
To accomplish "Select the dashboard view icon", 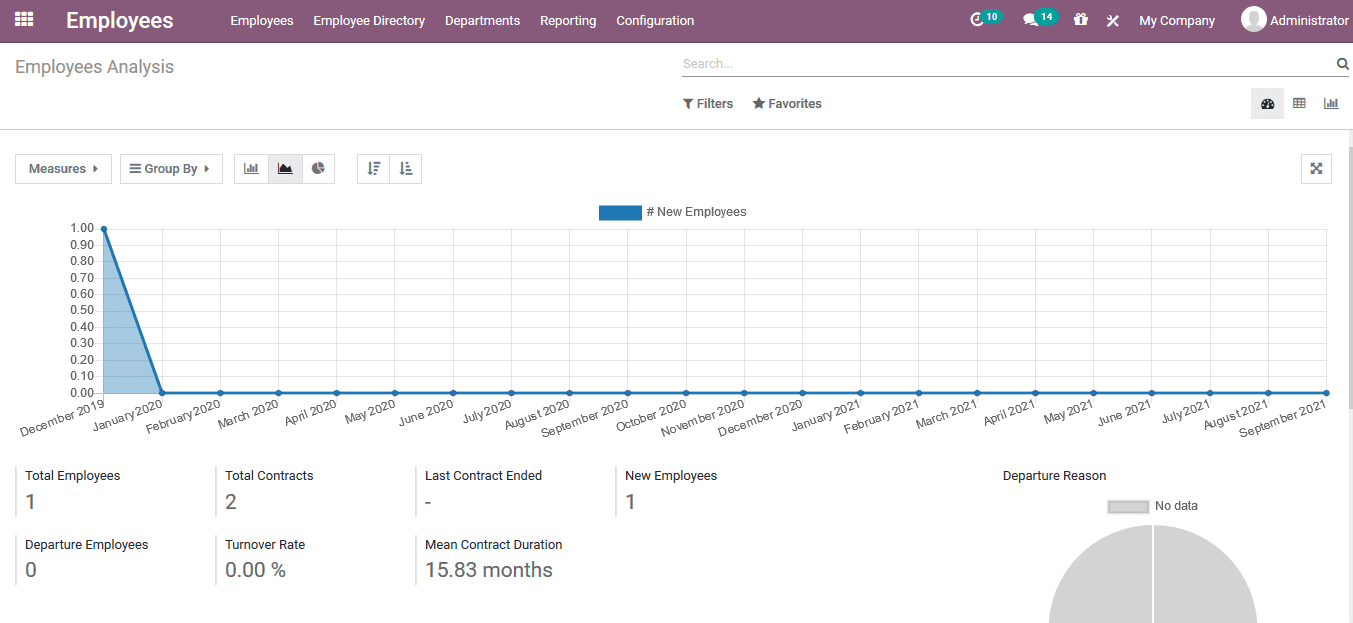I will click(1267, 103).
